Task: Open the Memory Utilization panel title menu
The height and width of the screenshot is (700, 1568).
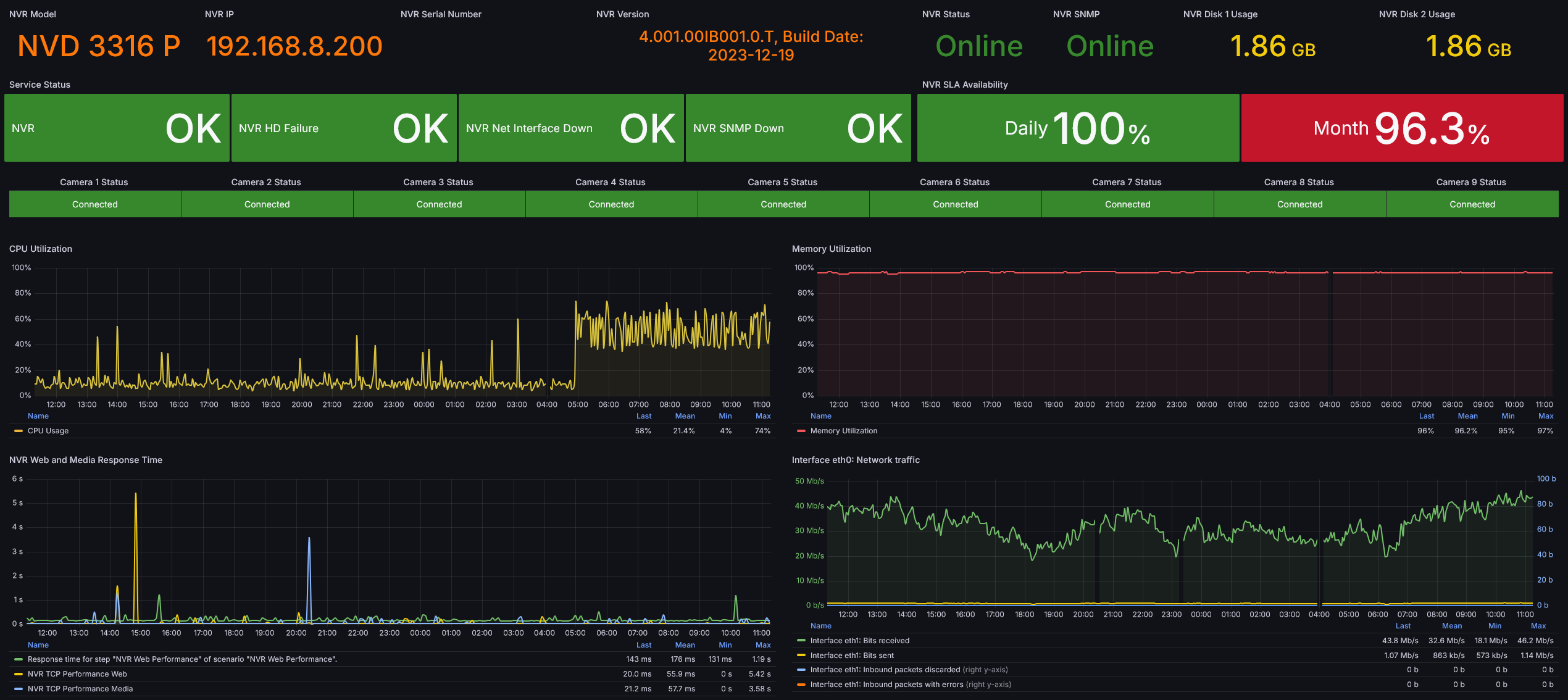Action: [831, 249]
